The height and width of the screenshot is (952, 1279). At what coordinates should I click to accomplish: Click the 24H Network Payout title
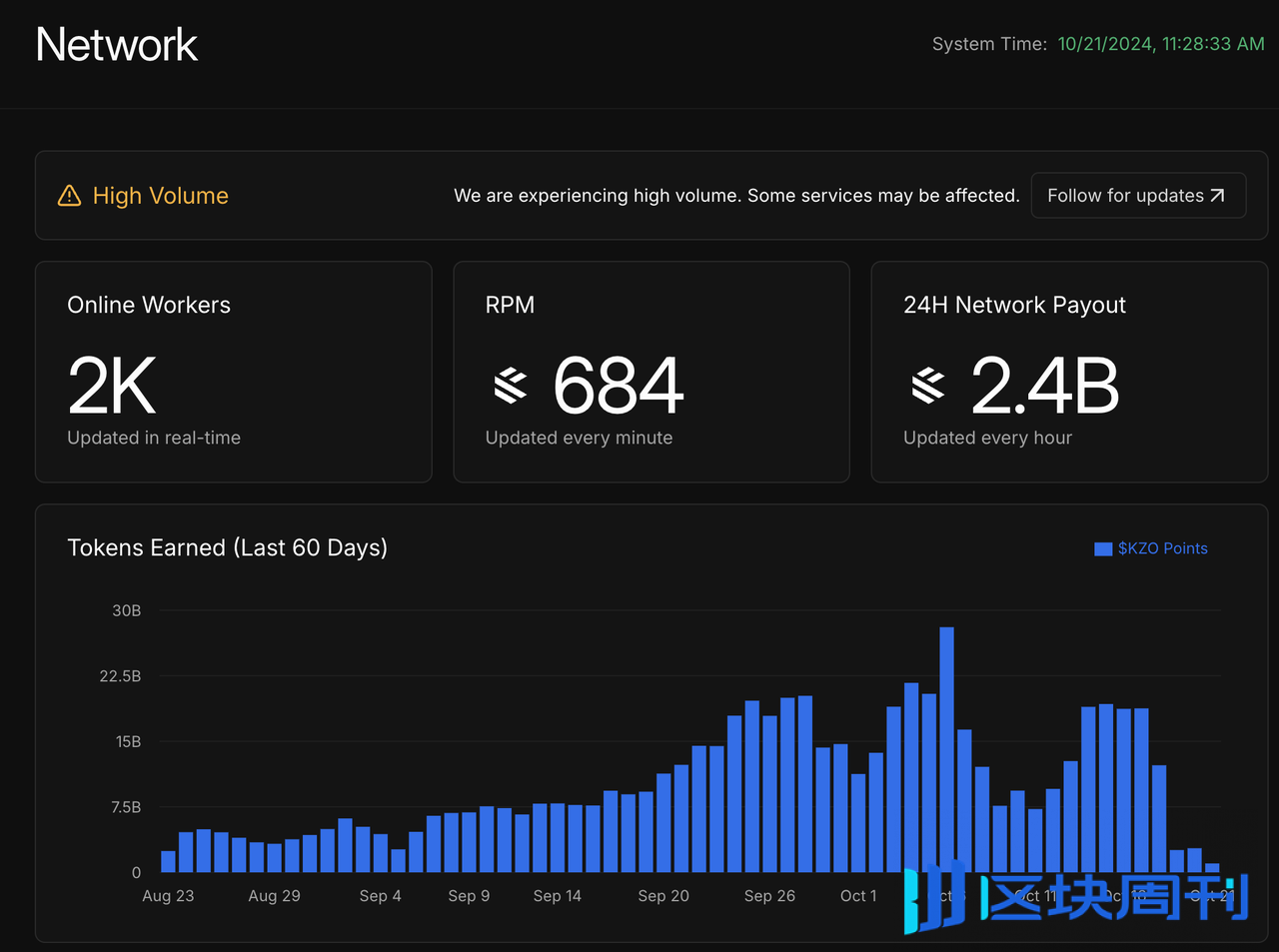point(1014,306)
